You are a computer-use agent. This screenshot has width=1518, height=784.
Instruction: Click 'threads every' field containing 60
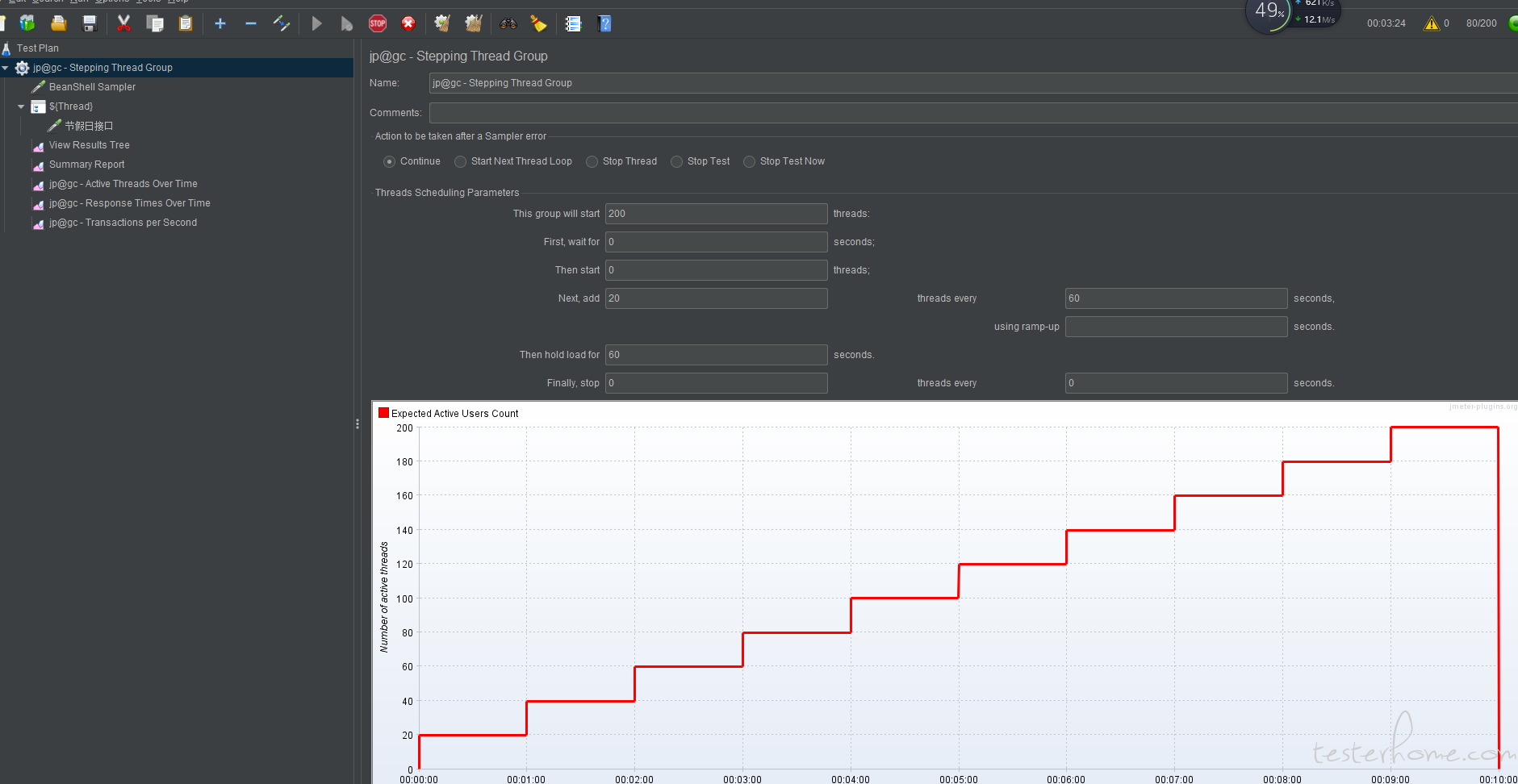pyautogui.click(x=1177, y=298)
